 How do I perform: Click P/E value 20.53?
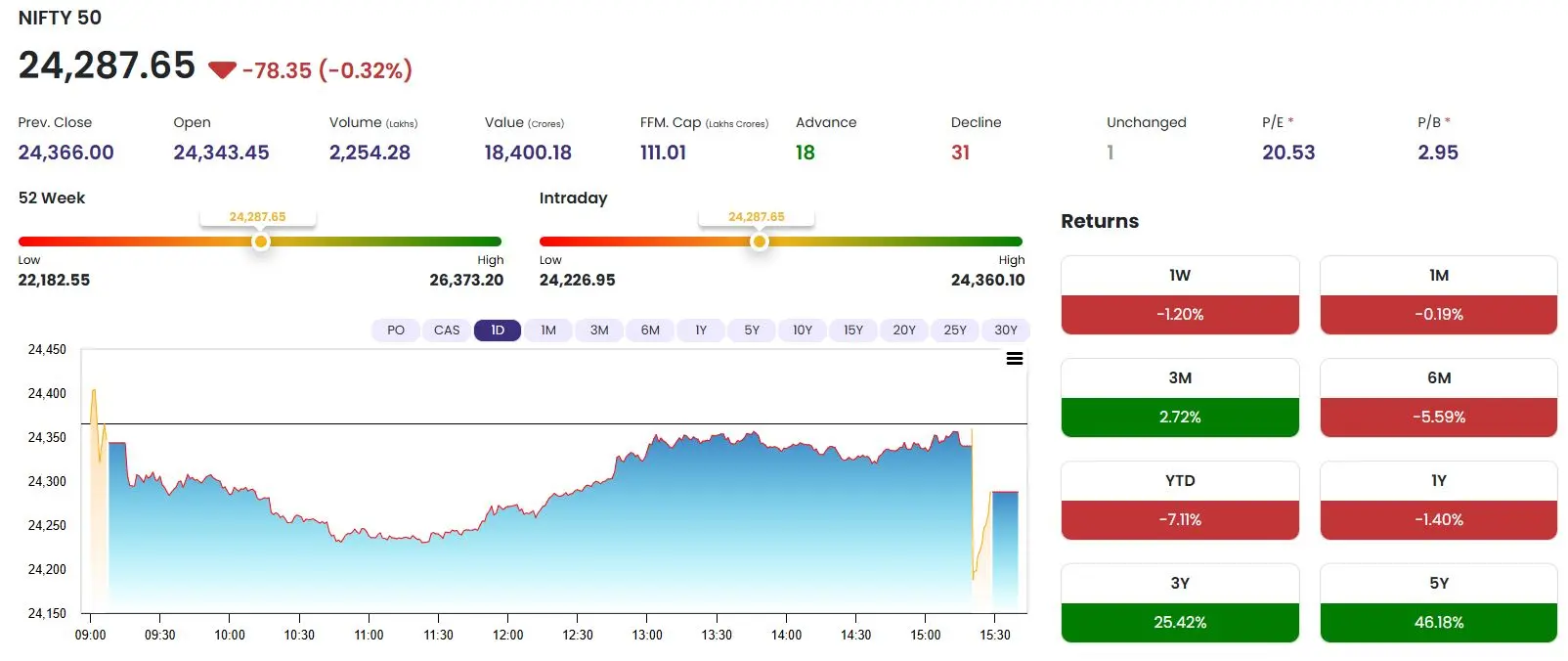[1288, 153]
